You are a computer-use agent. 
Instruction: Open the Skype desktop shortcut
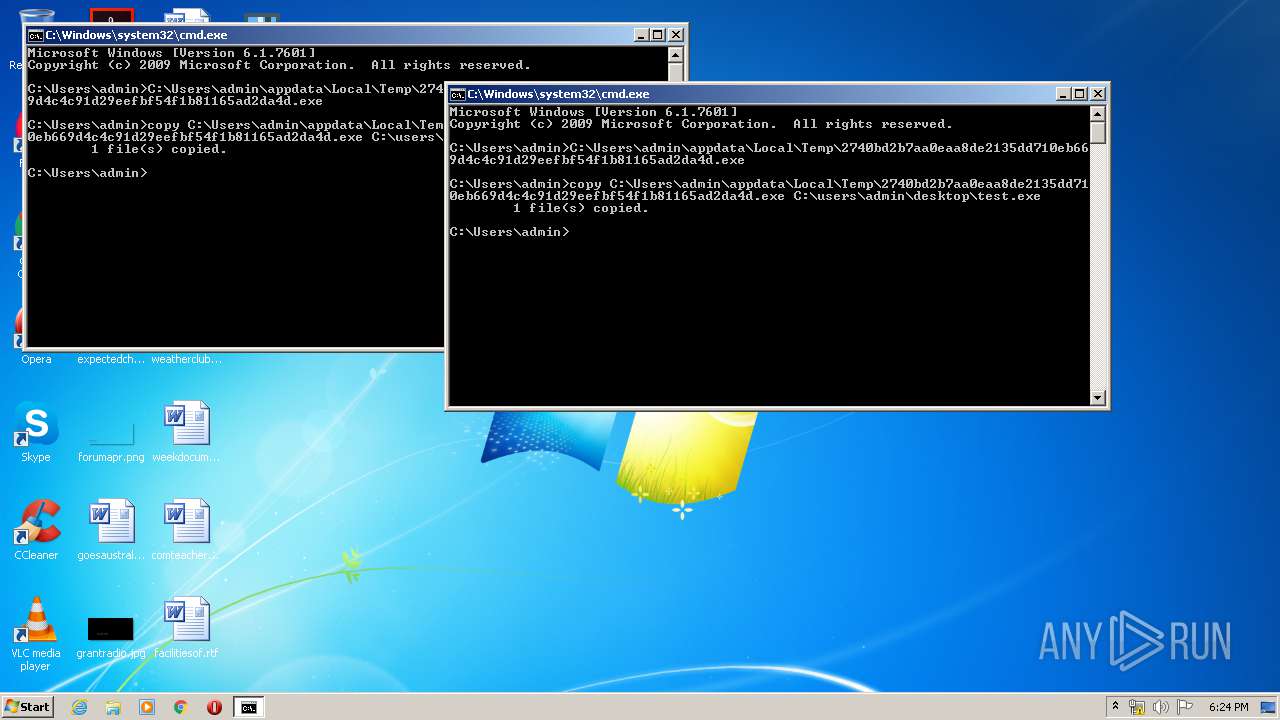click(36, 432)
